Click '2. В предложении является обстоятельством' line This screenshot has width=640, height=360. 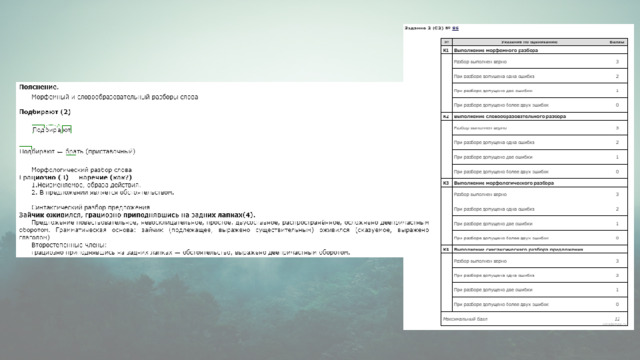103,192
